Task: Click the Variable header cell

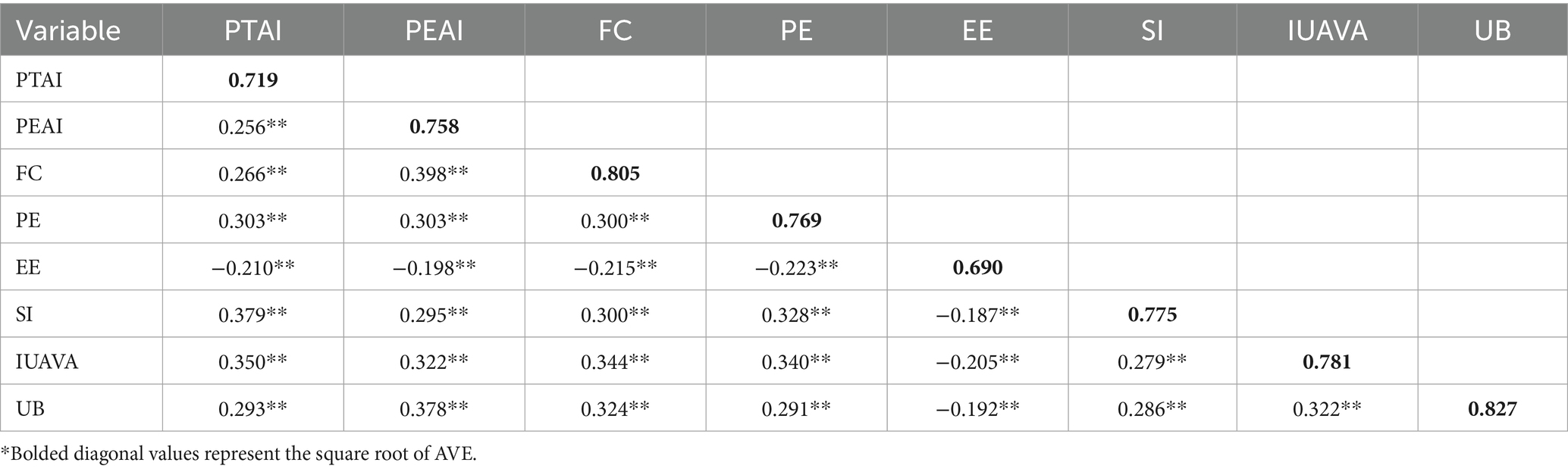Action: (68, 30)
